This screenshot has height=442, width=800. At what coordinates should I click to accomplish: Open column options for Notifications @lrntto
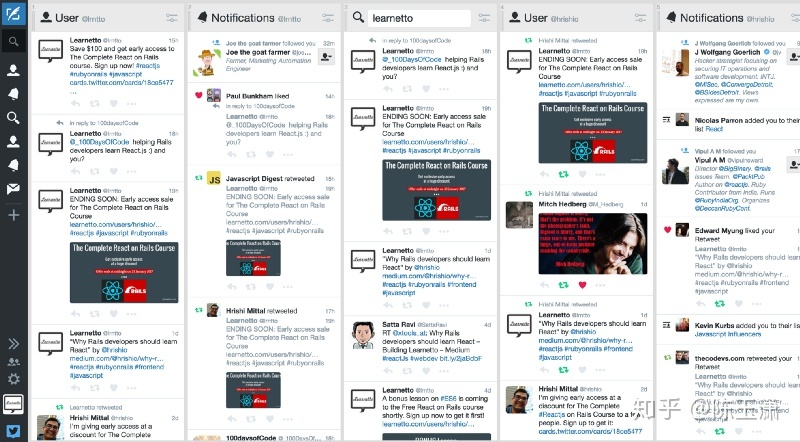point(328,18)
